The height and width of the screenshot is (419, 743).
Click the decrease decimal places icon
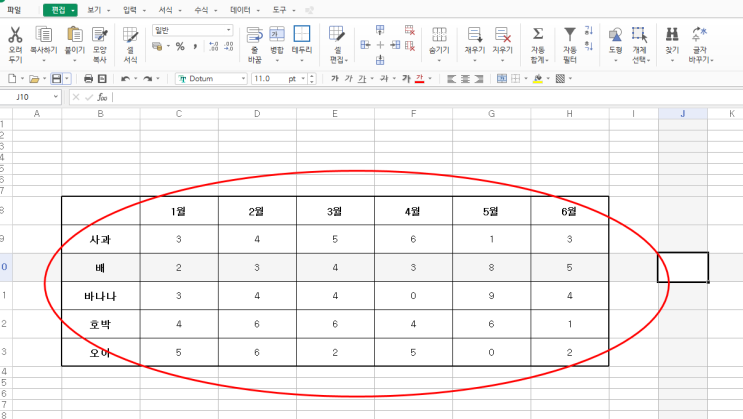pos(229,46)
